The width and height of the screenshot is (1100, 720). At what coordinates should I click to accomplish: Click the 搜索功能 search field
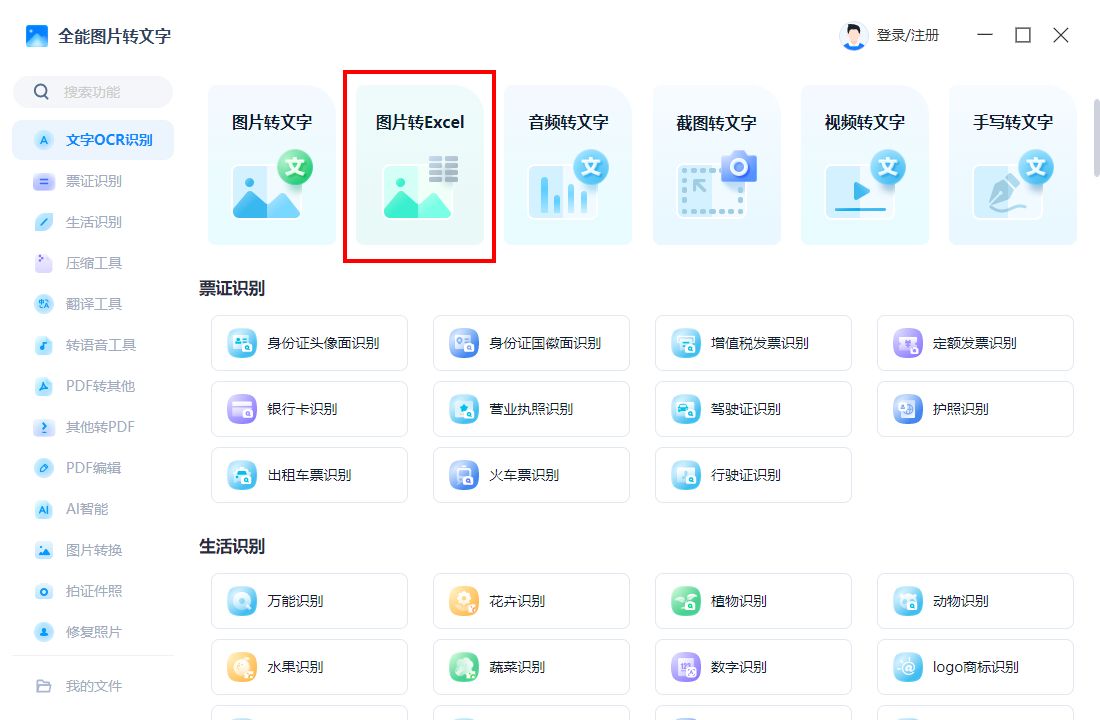tap(93, 92)
